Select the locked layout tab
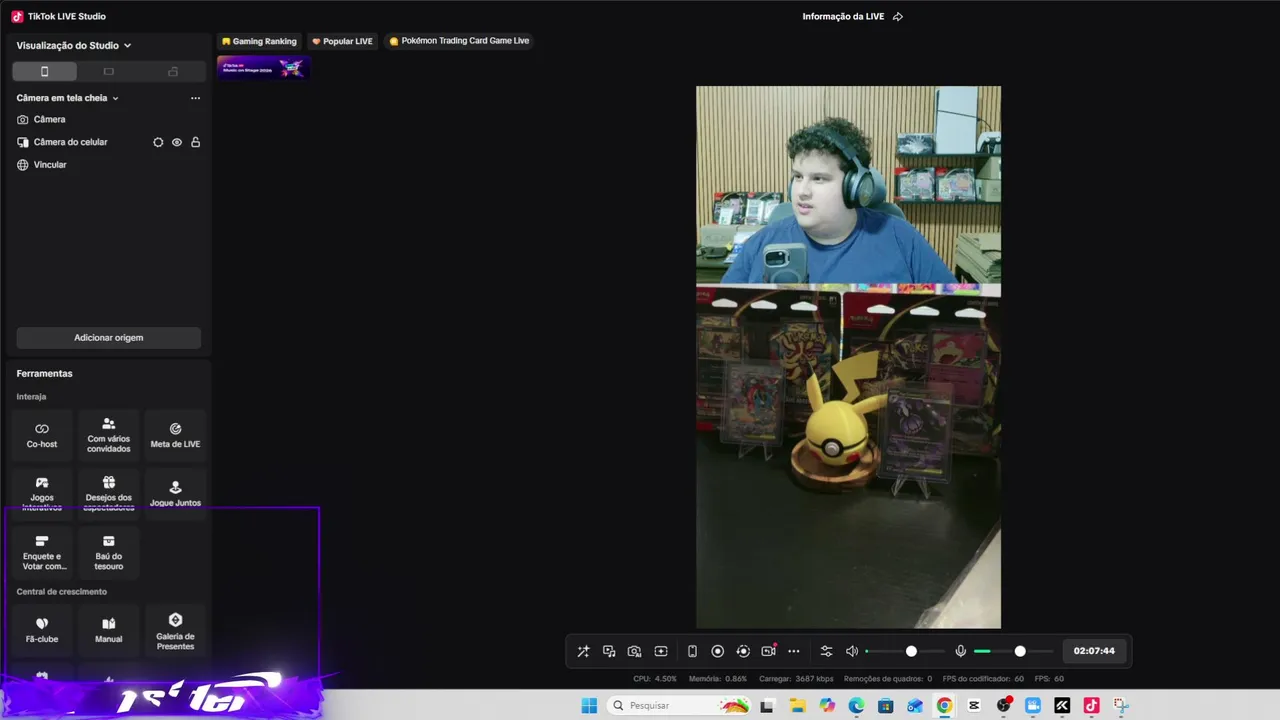 click(x=173, y=71)
